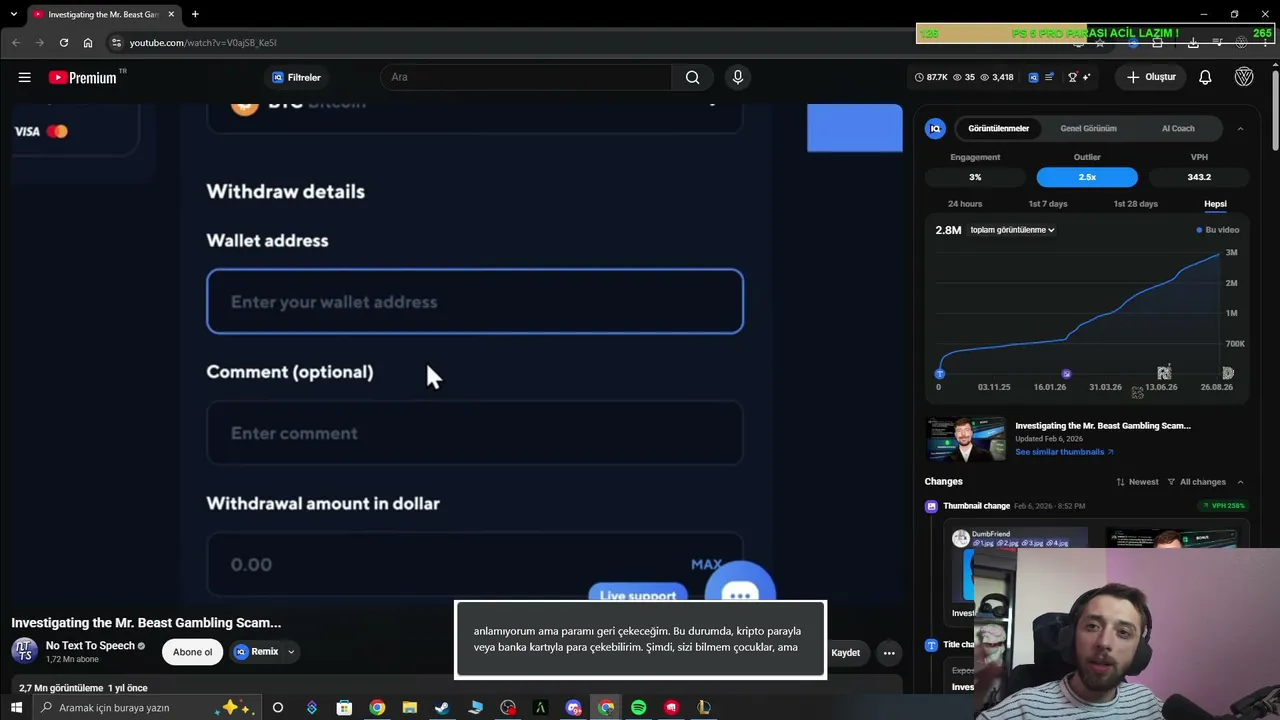Open the Discord icon in the taskbar
1280x720 pixels.
573,708
